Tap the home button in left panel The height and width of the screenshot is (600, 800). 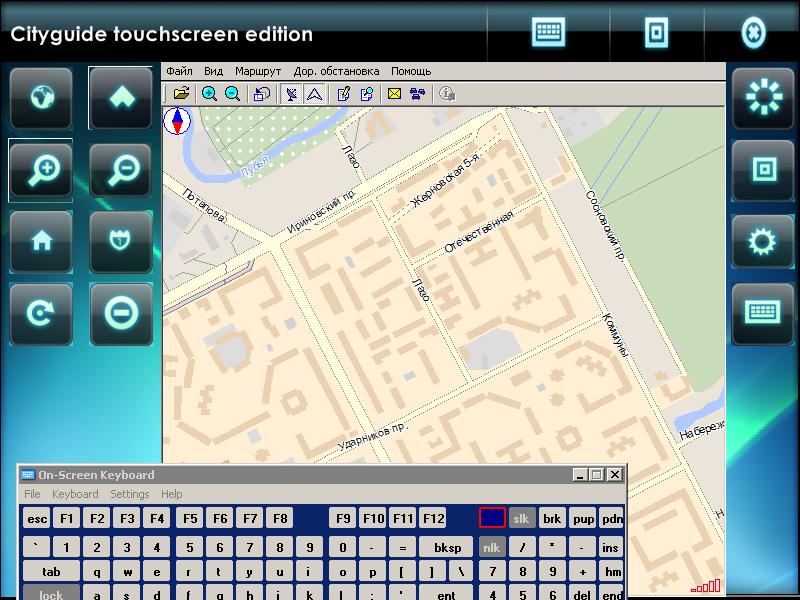point(41,242)
